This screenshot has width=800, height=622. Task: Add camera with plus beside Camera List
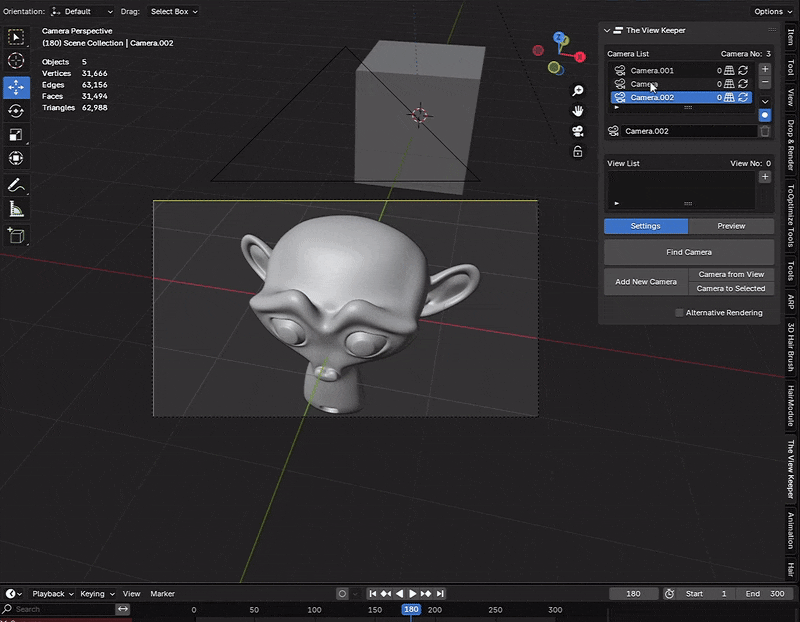(x=765, y=69)
